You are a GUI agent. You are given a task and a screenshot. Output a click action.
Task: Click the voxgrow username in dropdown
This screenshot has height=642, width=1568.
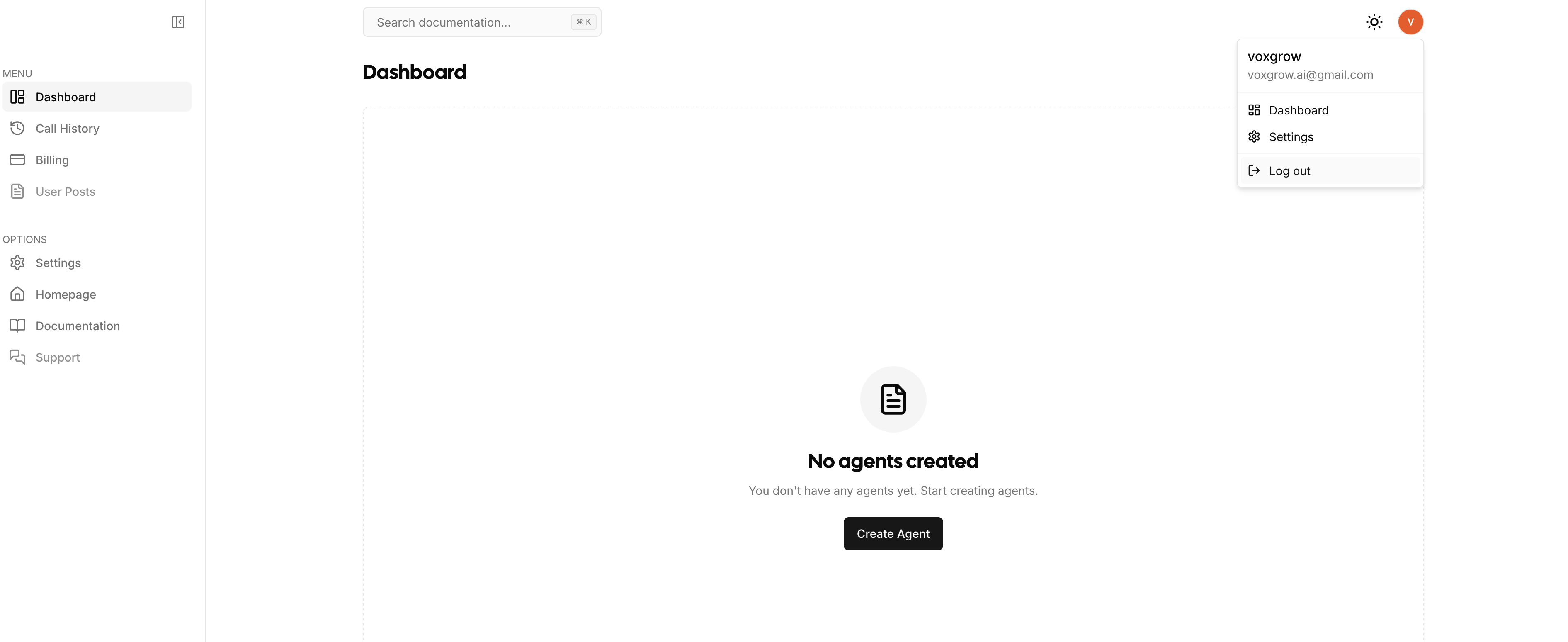click(x=1274, y=56)
